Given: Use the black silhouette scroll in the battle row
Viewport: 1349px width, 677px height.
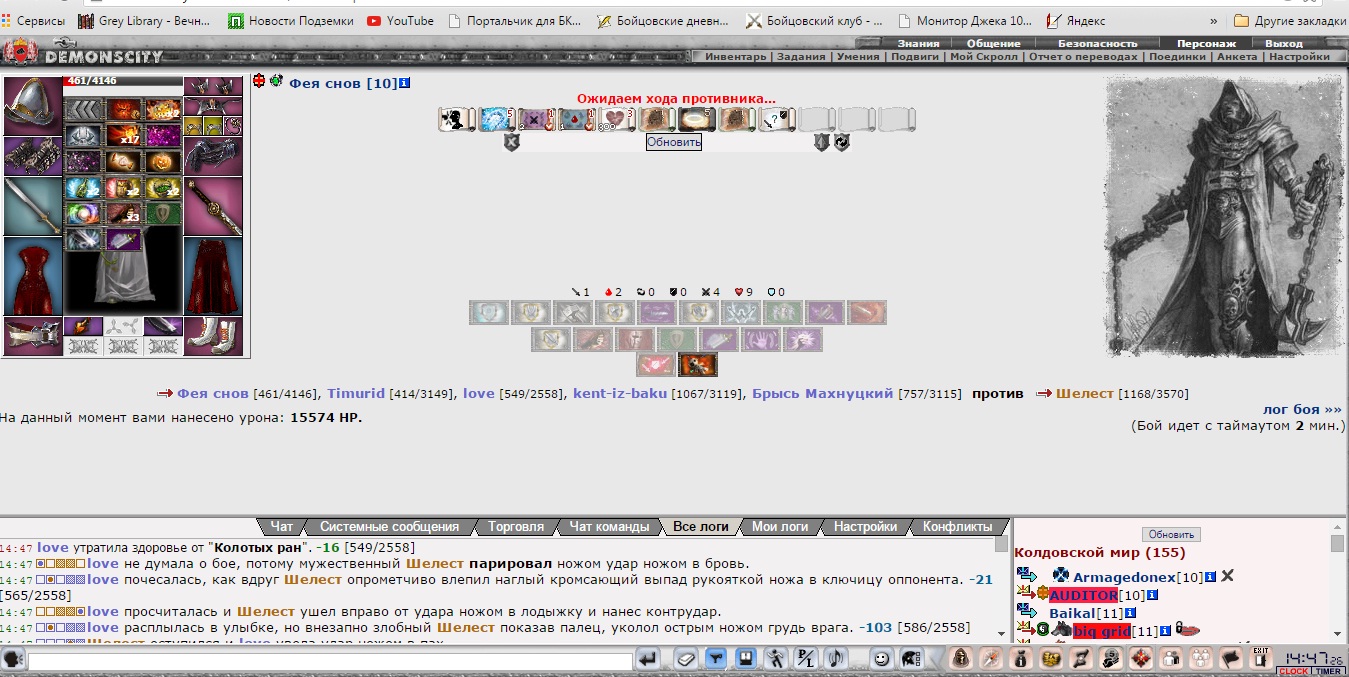Looking at the screenshot, I should coord(457,120).
